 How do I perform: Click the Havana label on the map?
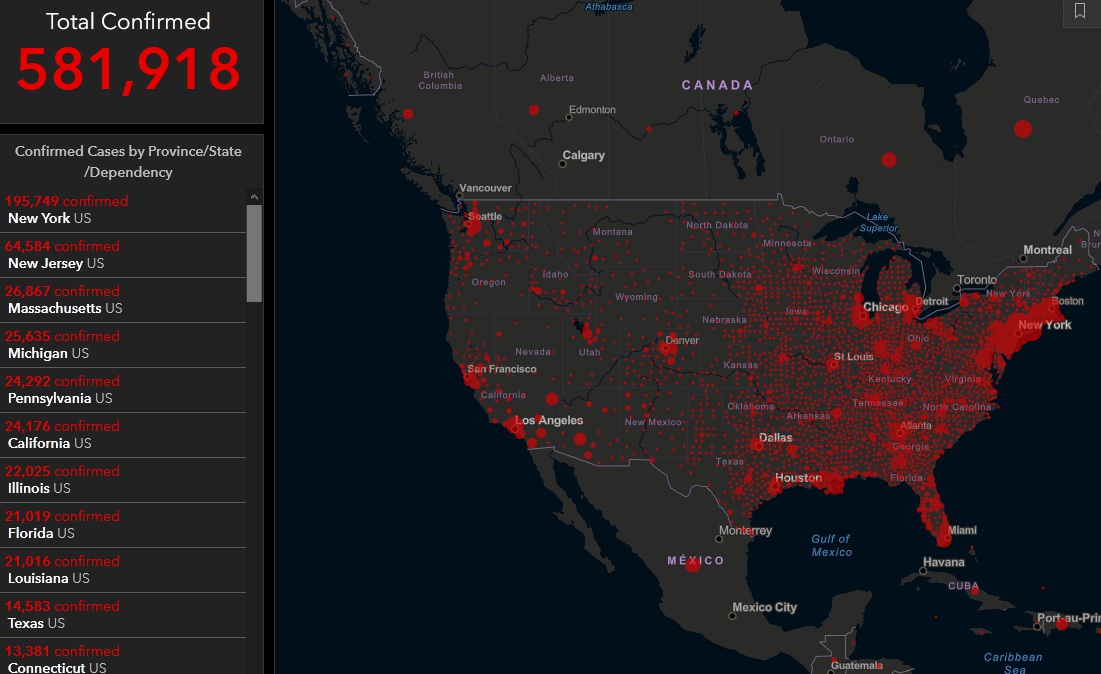coord(944,562)
